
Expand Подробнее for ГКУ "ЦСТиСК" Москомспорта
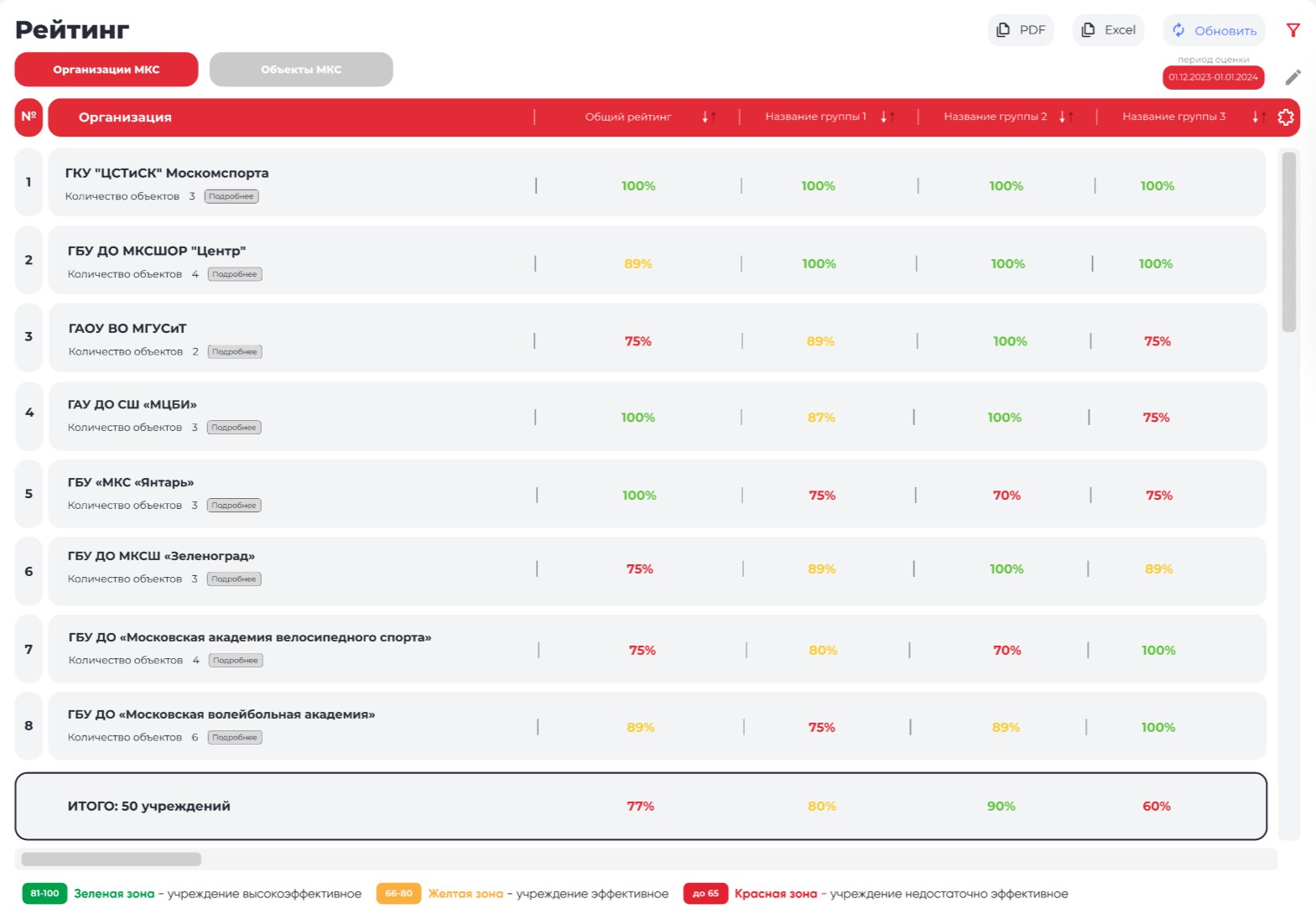coord(231,196)
